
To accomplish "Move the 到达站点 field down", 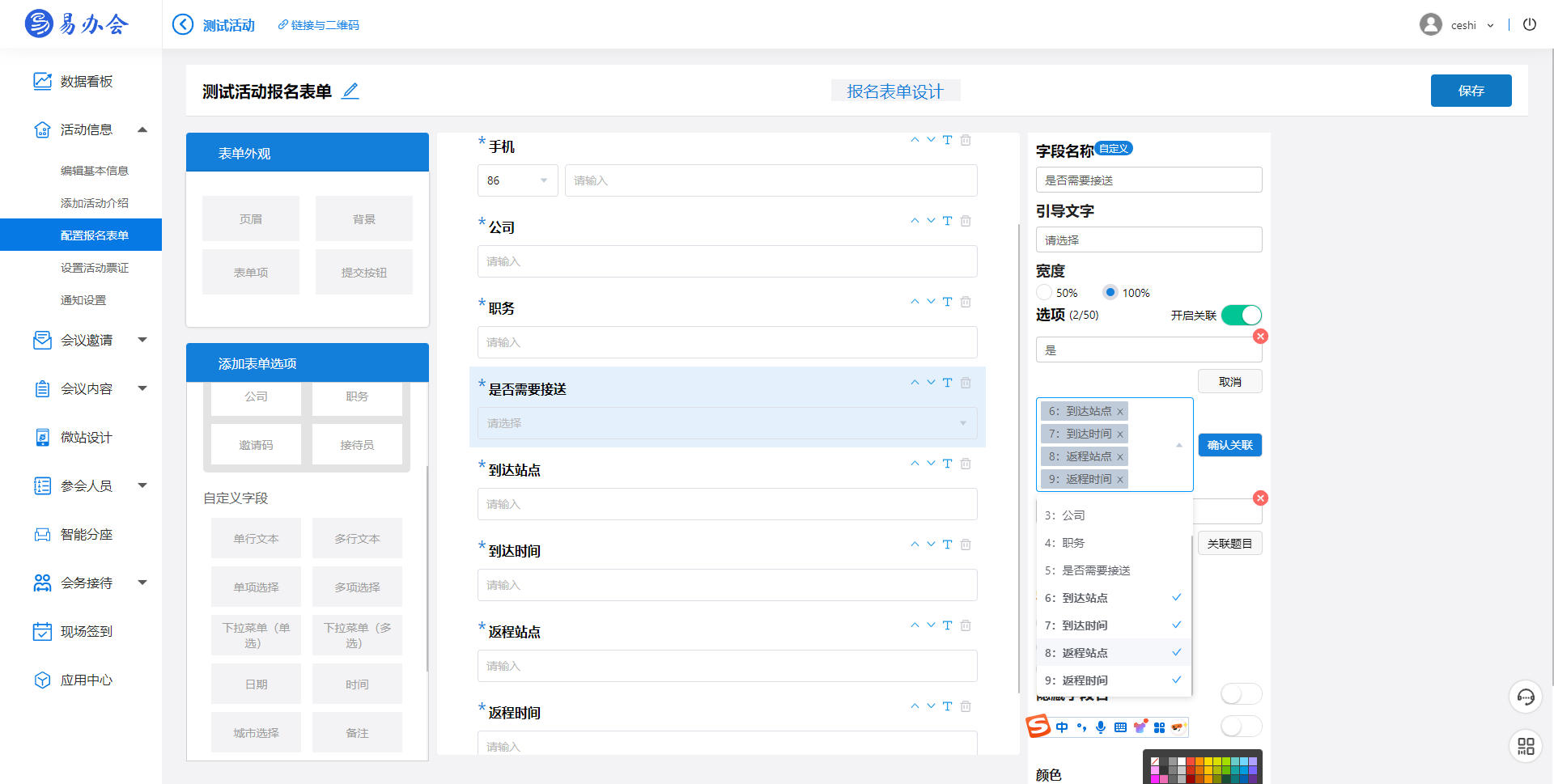I will [x=931, y=464].
